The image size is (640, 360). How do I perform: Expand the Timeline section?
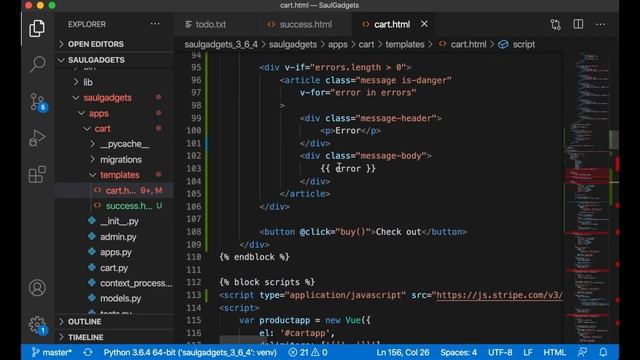pyautogui.click(x=114, y=337)
